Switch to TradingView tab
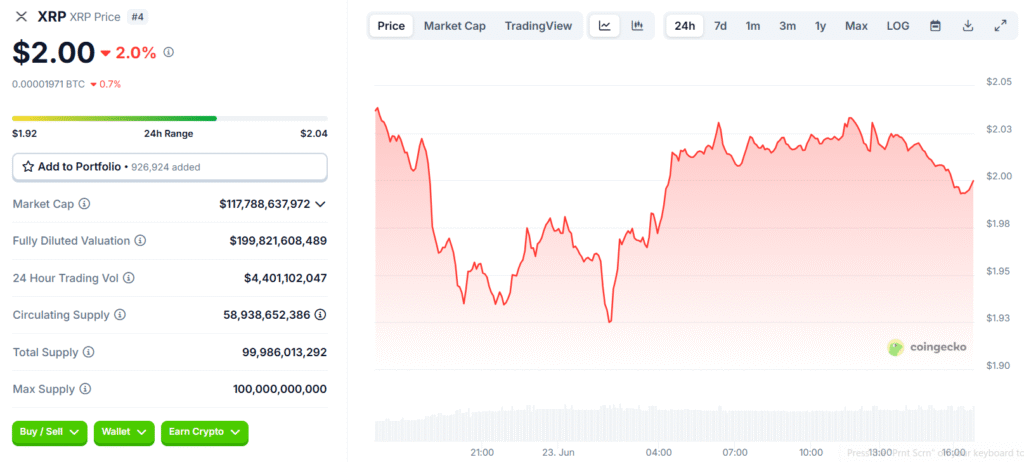This screenshot has height=462, width=1024. (x=538, y=26)
